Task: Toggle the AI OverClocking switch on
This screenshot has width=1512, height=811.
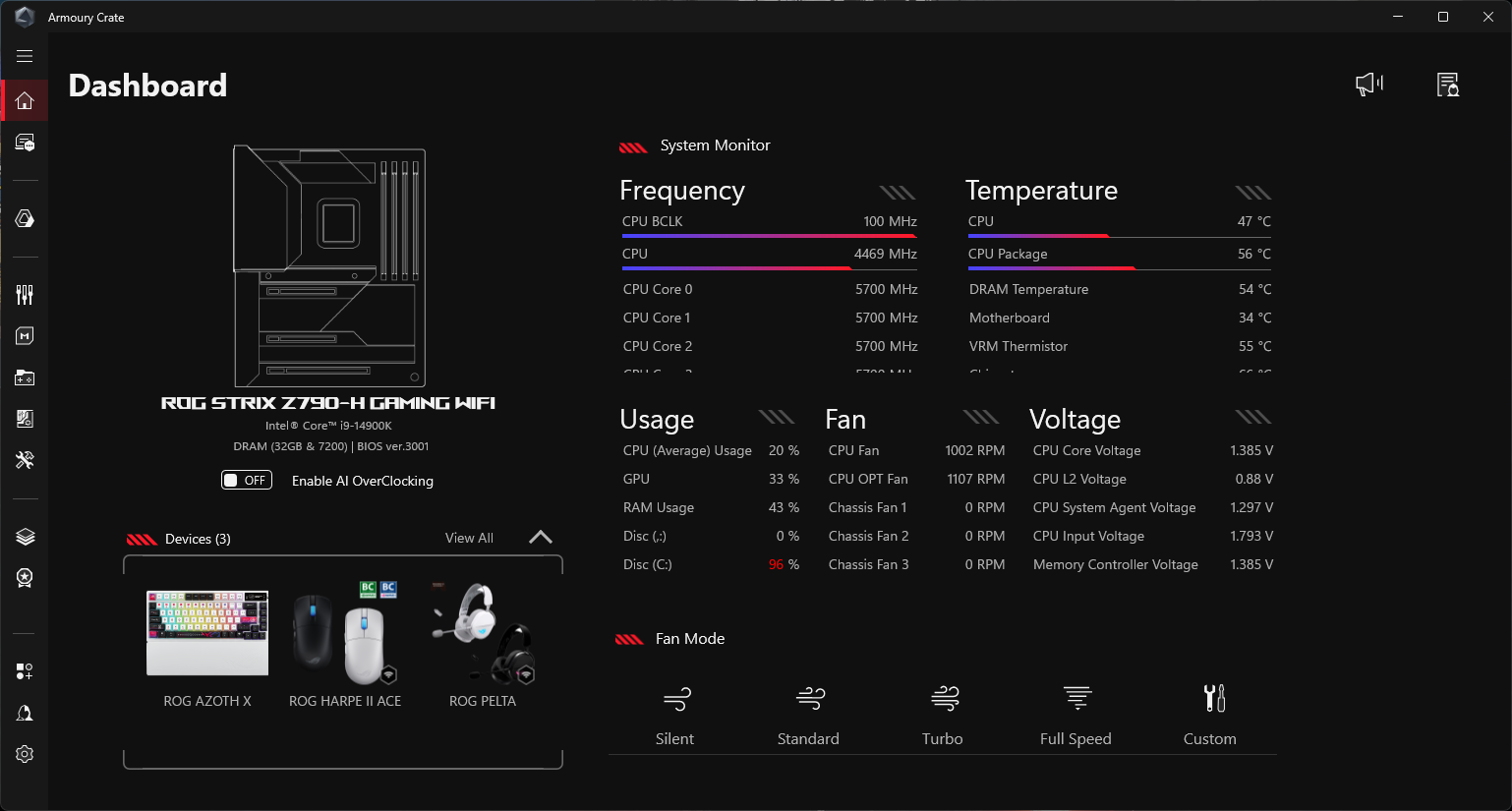Action: [x=246, y=481]
